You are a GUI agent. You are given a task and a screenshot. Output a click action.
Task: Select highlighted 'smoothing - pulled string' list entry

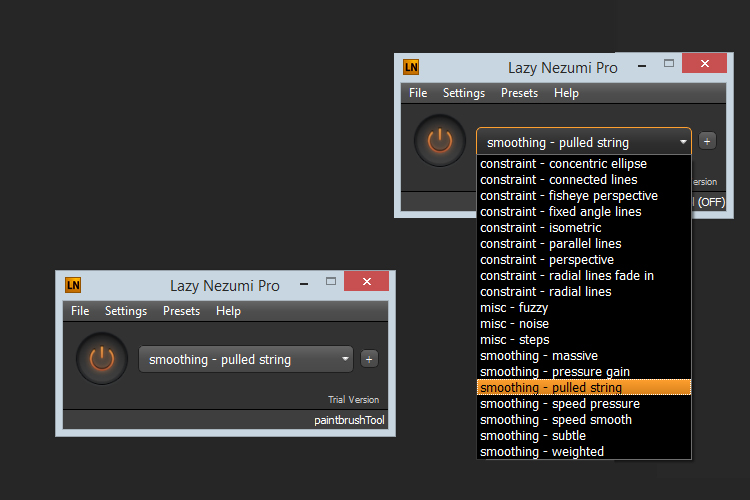tap(584, 387)
